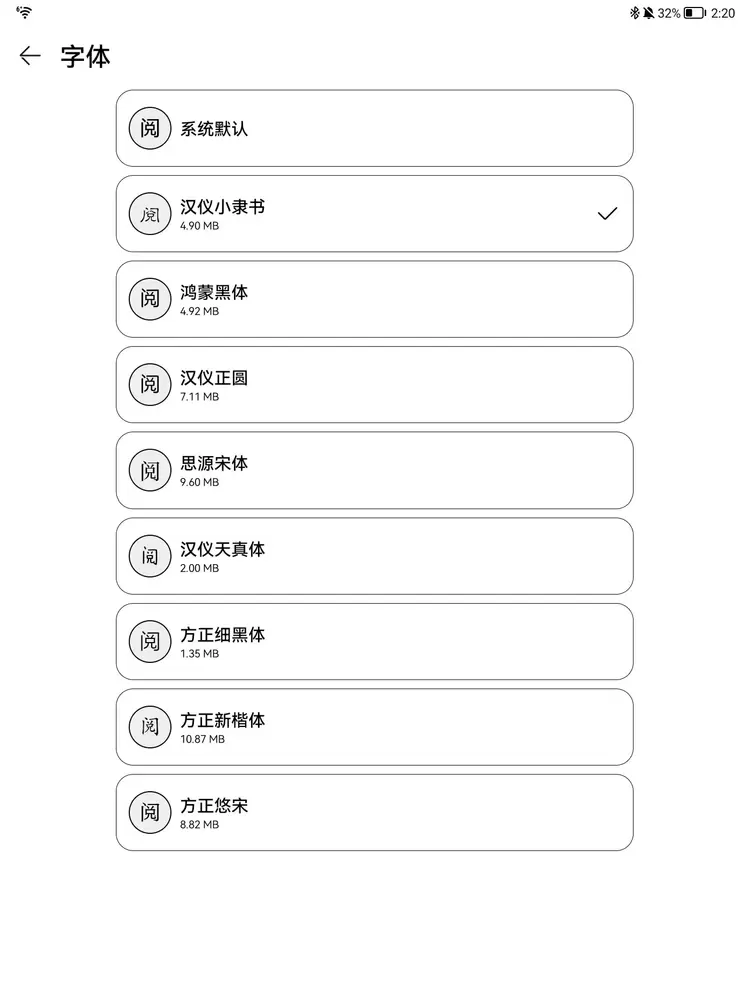This screenshot has height=1000, width=750.
Task: Pick the 思源宋体 font entry
Action: click(x=374, y=470)
